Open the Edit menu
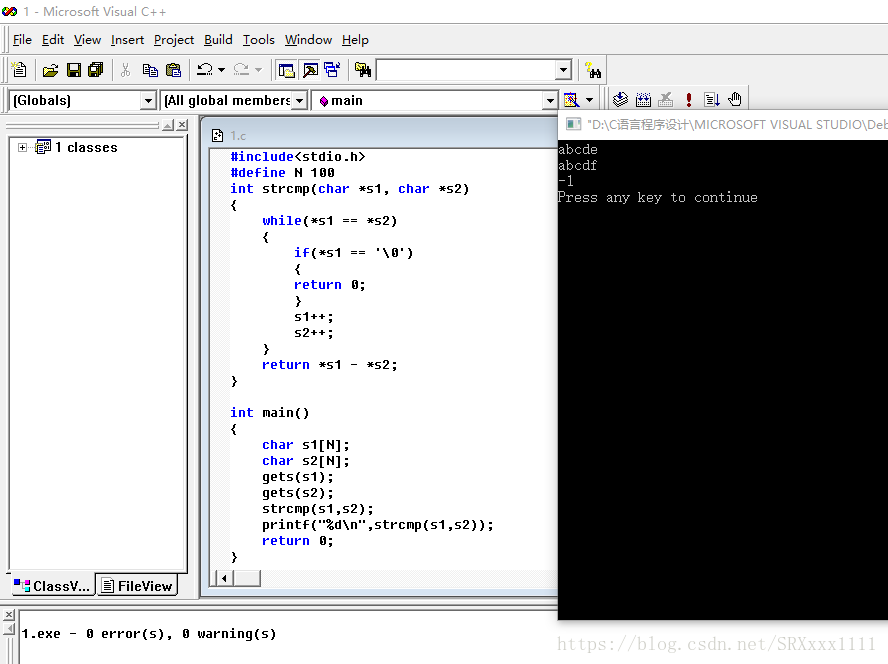888x664 pixels. pos(53,40)
